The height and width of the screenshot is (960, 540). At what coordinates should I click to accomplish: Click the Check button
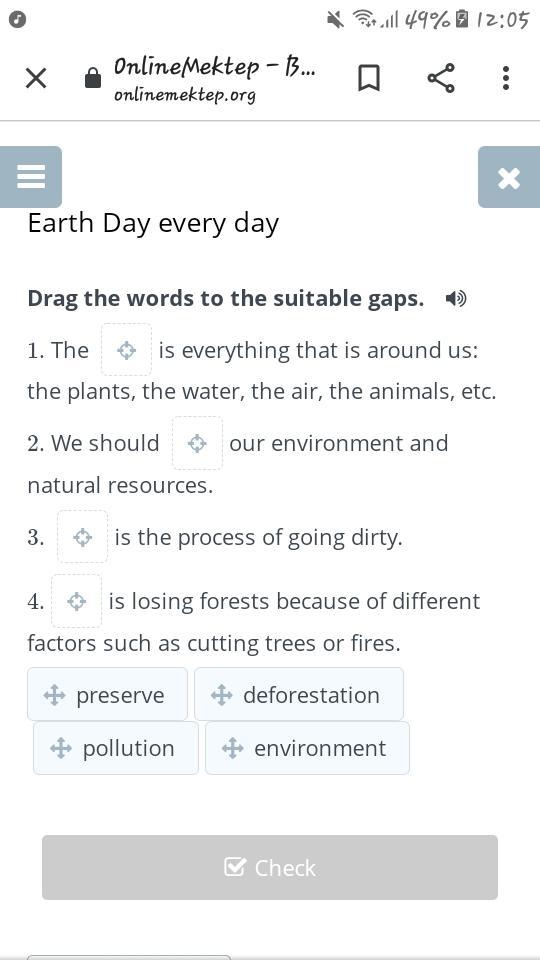pyautogui.click(x=270, y=867)
